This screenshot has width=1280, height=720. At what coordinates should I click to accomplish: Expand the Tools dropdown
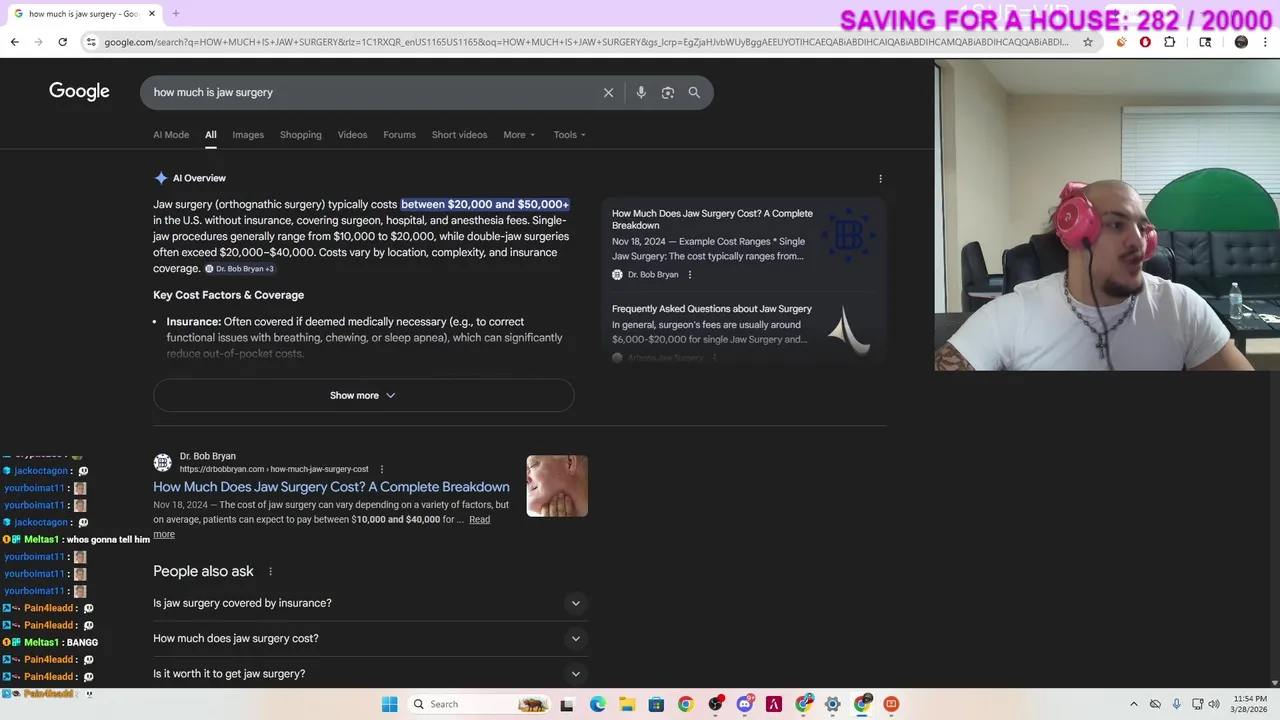[570, 135]
